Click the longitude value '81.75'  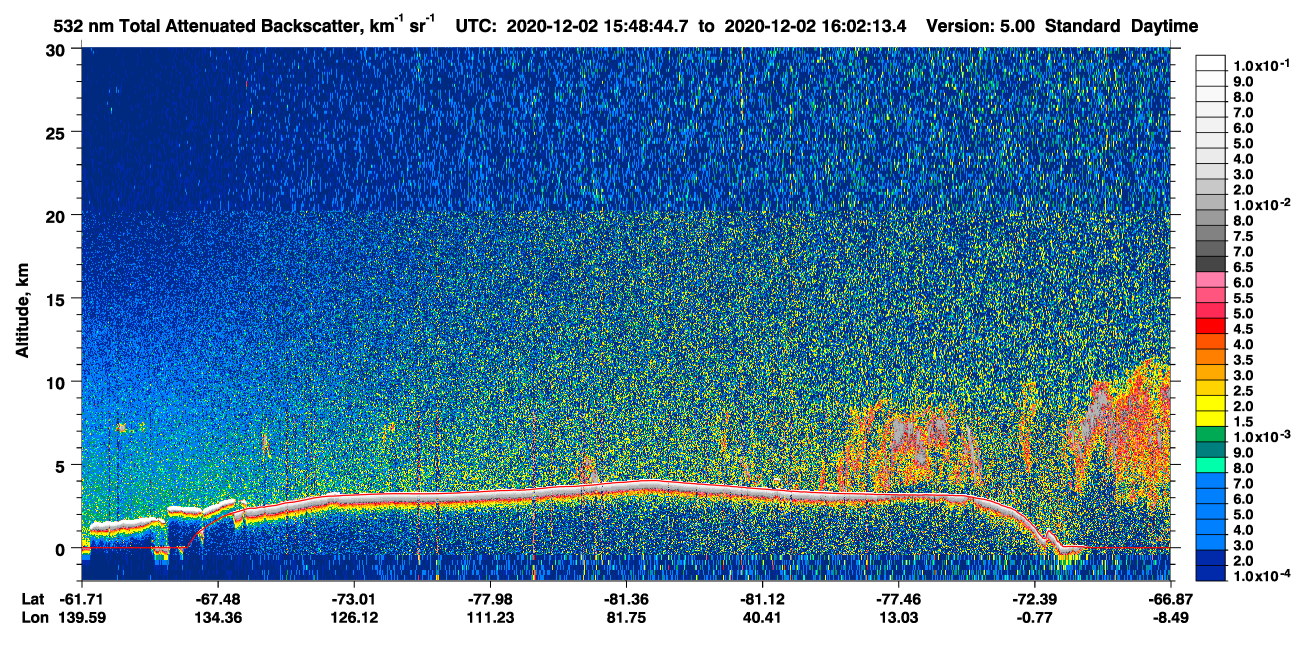(626, 618)
